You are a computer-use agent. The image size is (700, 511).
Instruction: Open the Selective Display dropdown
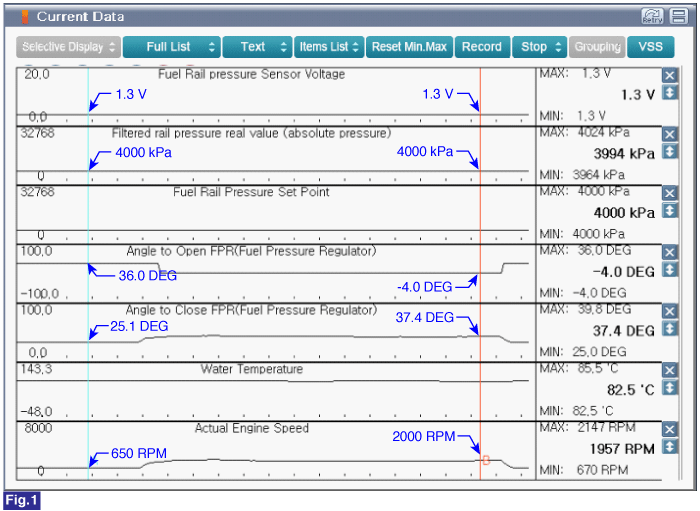(68, 47)
